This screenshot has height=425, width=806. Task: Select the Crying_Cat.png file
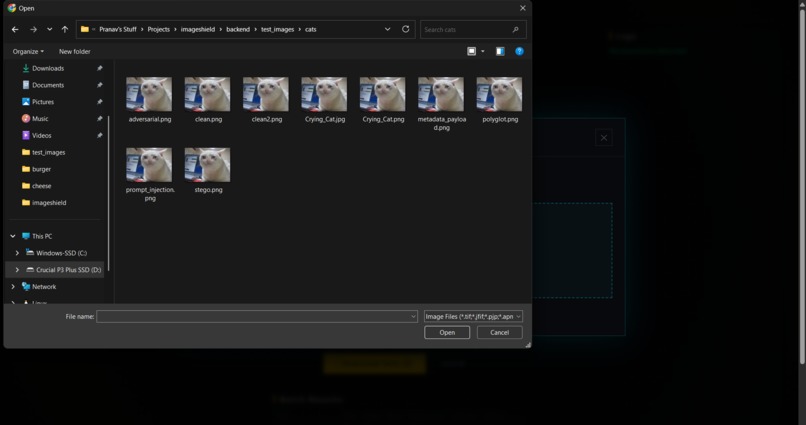[x=383, y=100]
